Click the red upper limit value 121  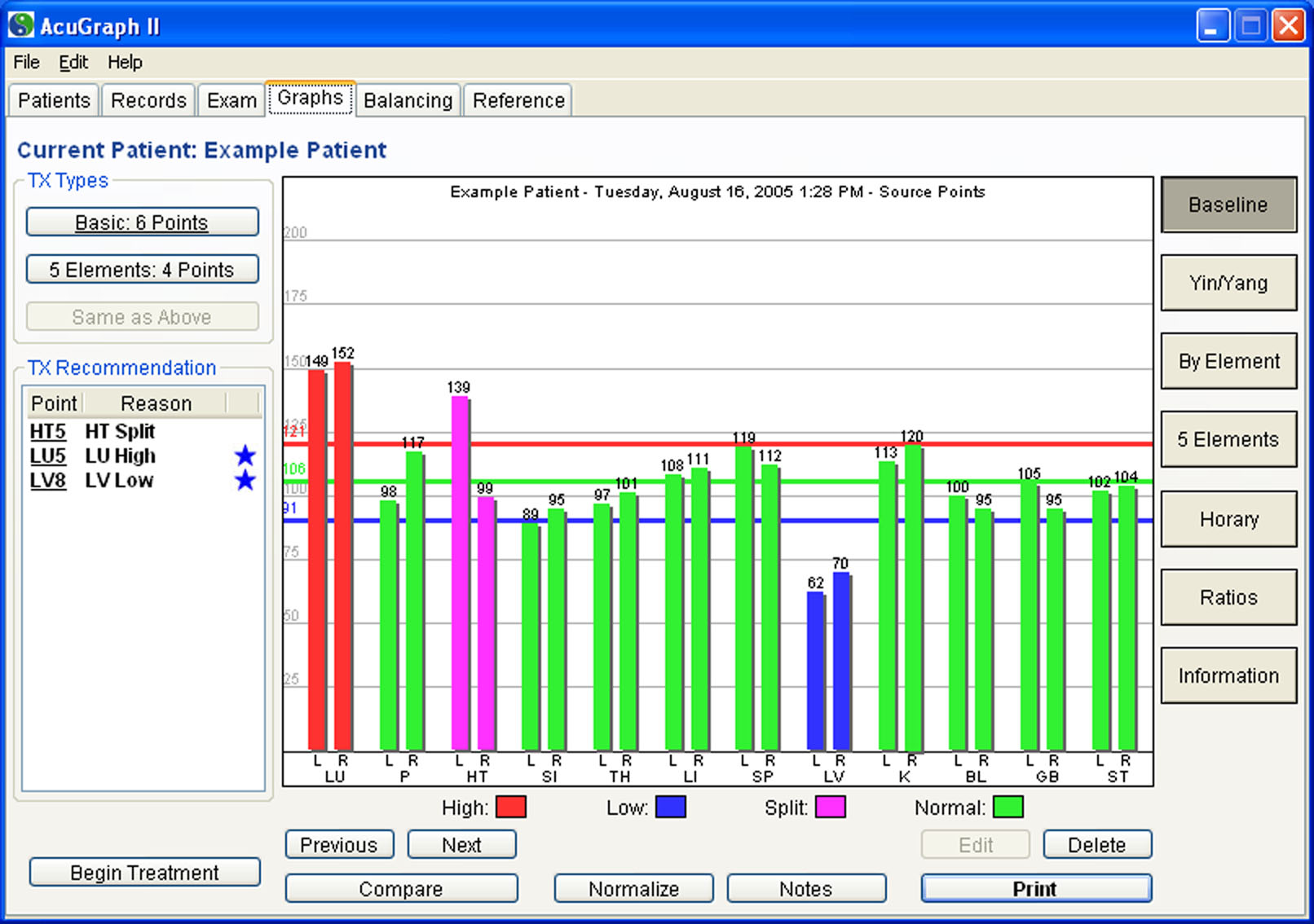[293, 431]
